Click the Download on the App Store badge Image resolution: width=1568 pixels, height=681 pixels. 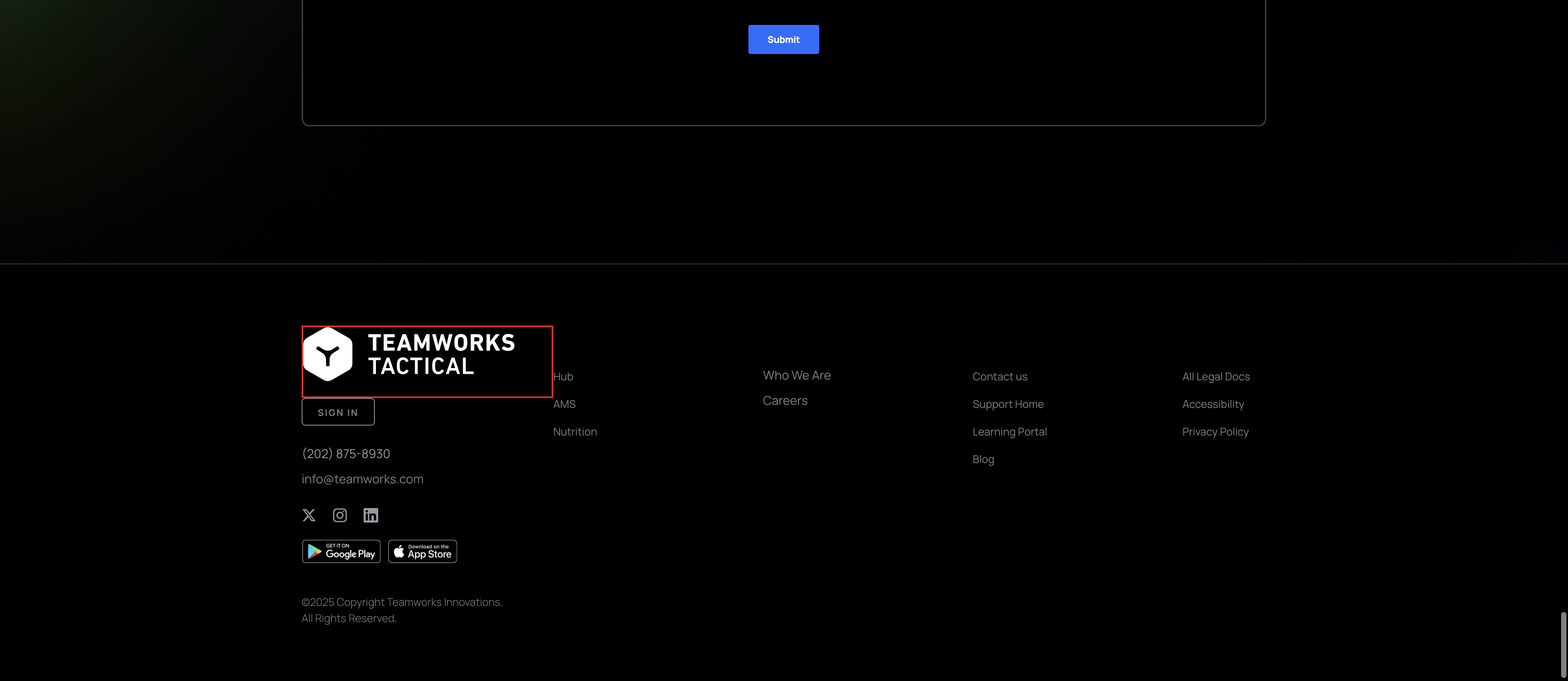[423, 551]
